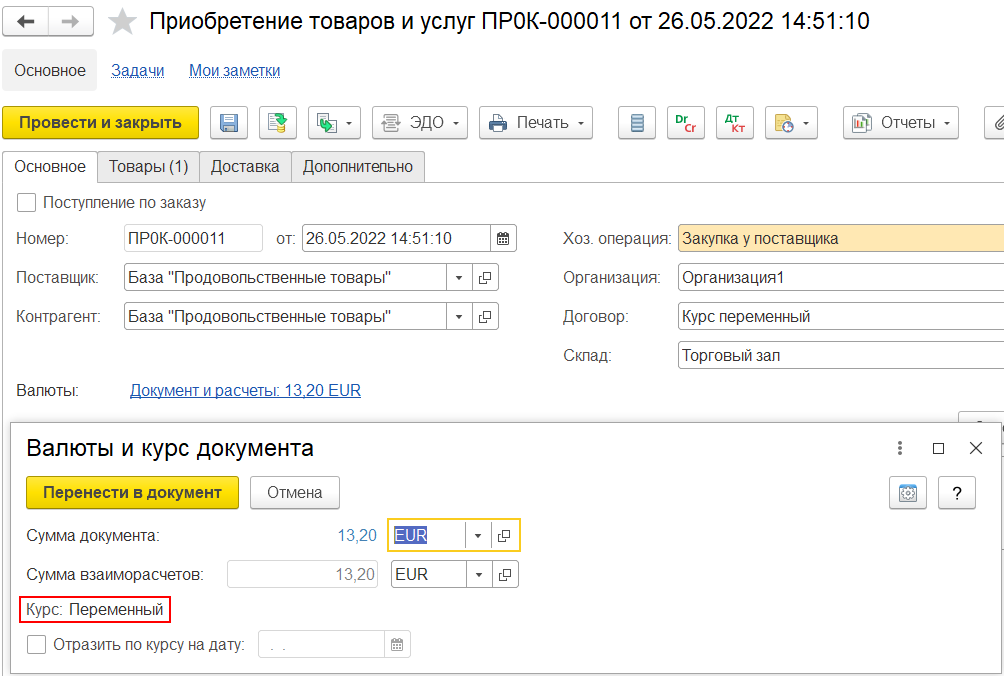Click the Контрагент text field

(x=286, y=317)
